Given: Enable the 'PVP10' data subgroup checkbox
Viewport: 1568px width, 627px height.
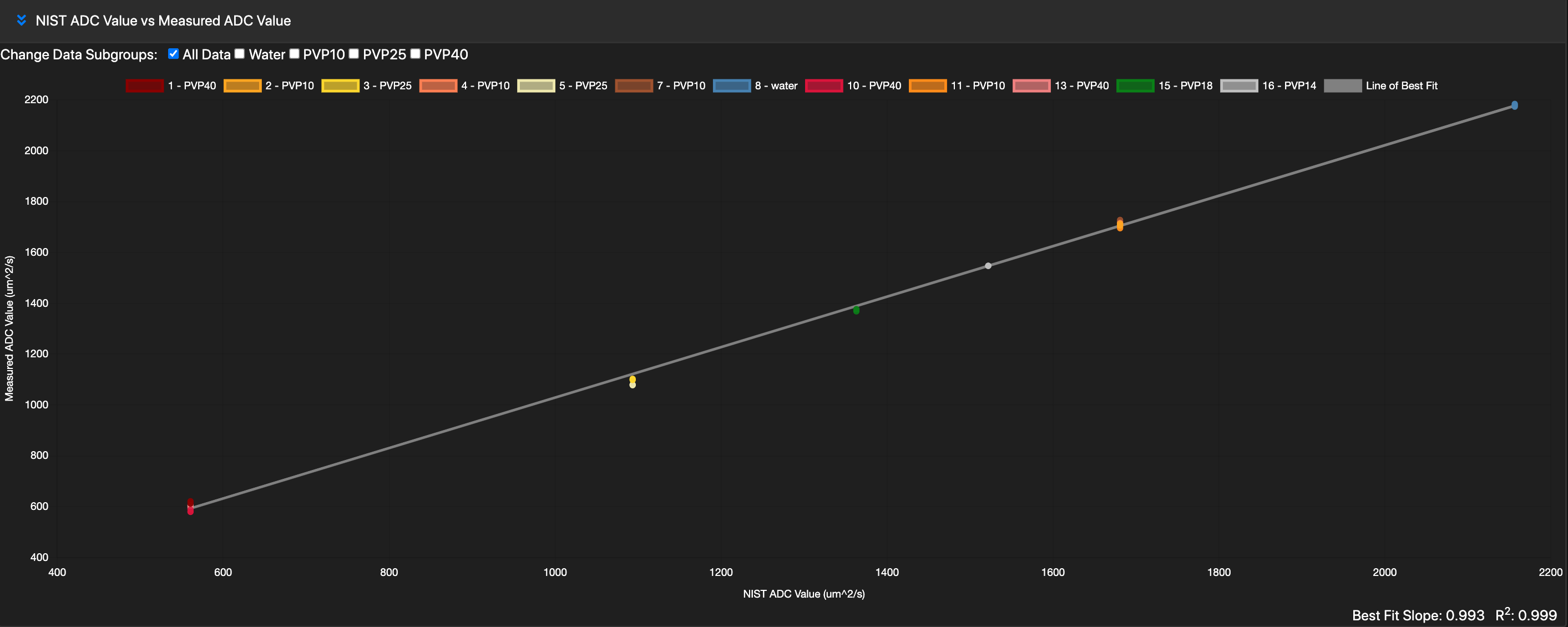Looking at the screenshot, I should tap(295, 54).
